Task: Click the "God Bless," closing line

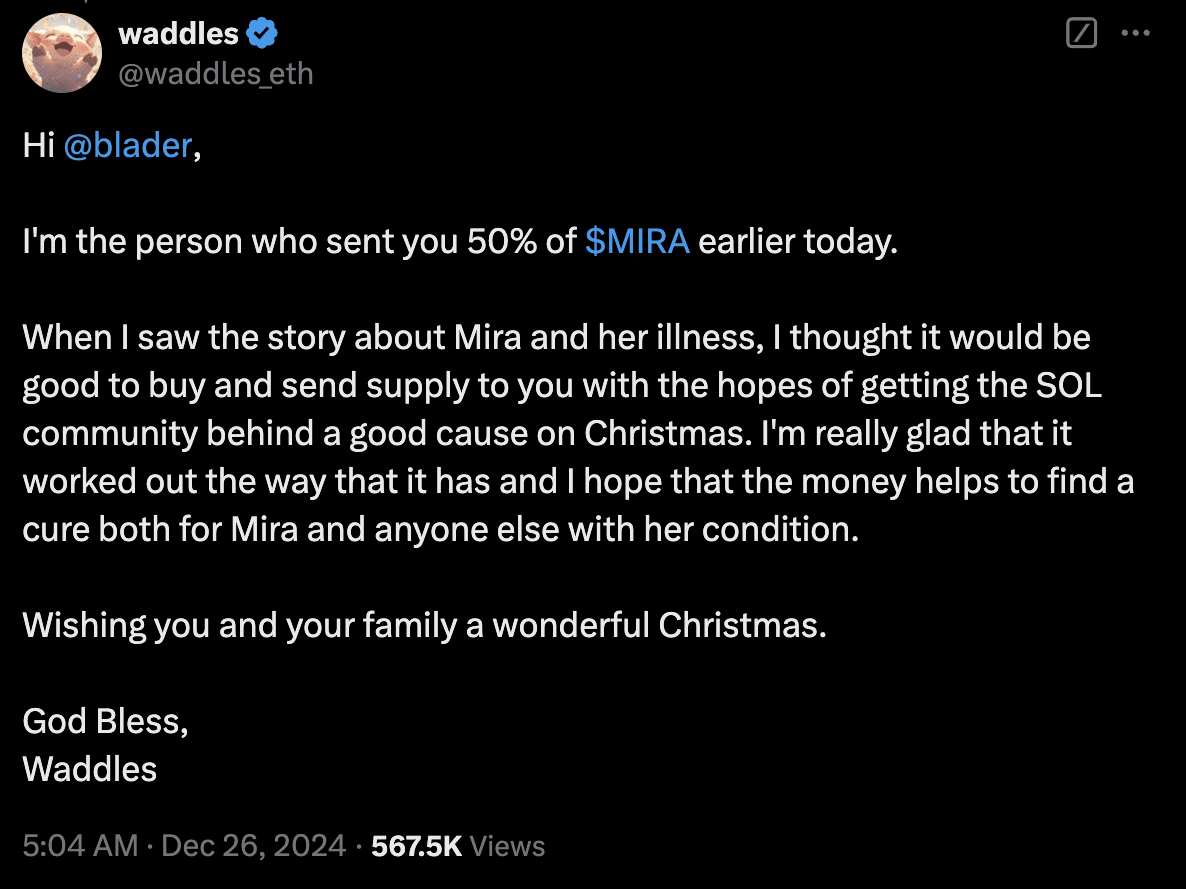Action: tap(105, 721)
